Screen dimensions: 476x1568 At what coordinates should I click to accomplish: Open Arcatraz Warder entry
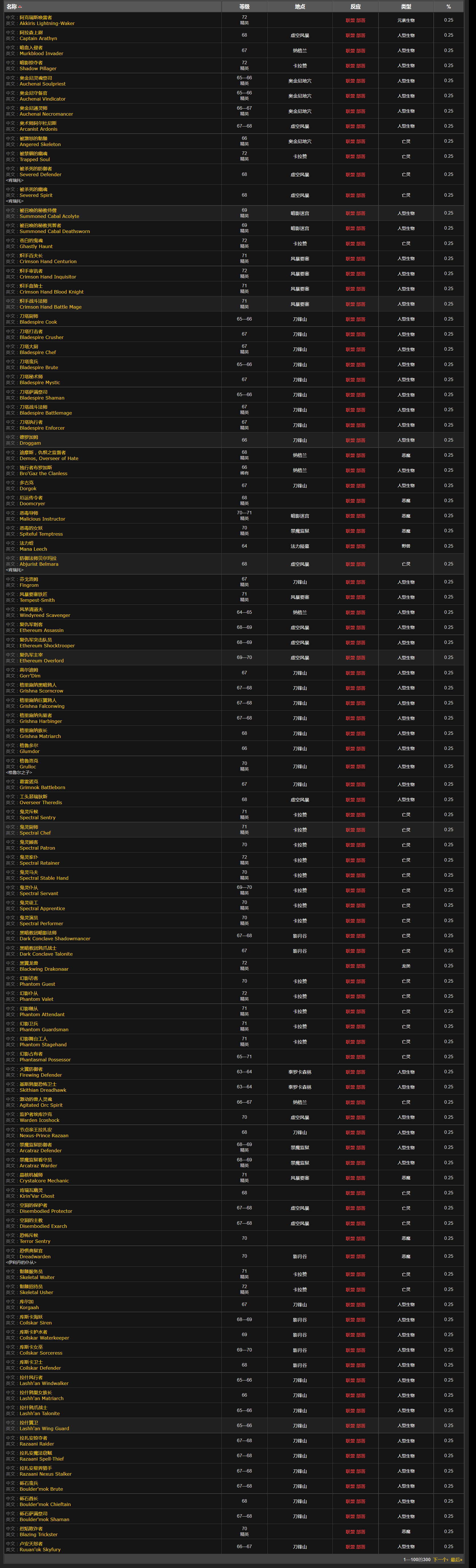[38, 1166]
